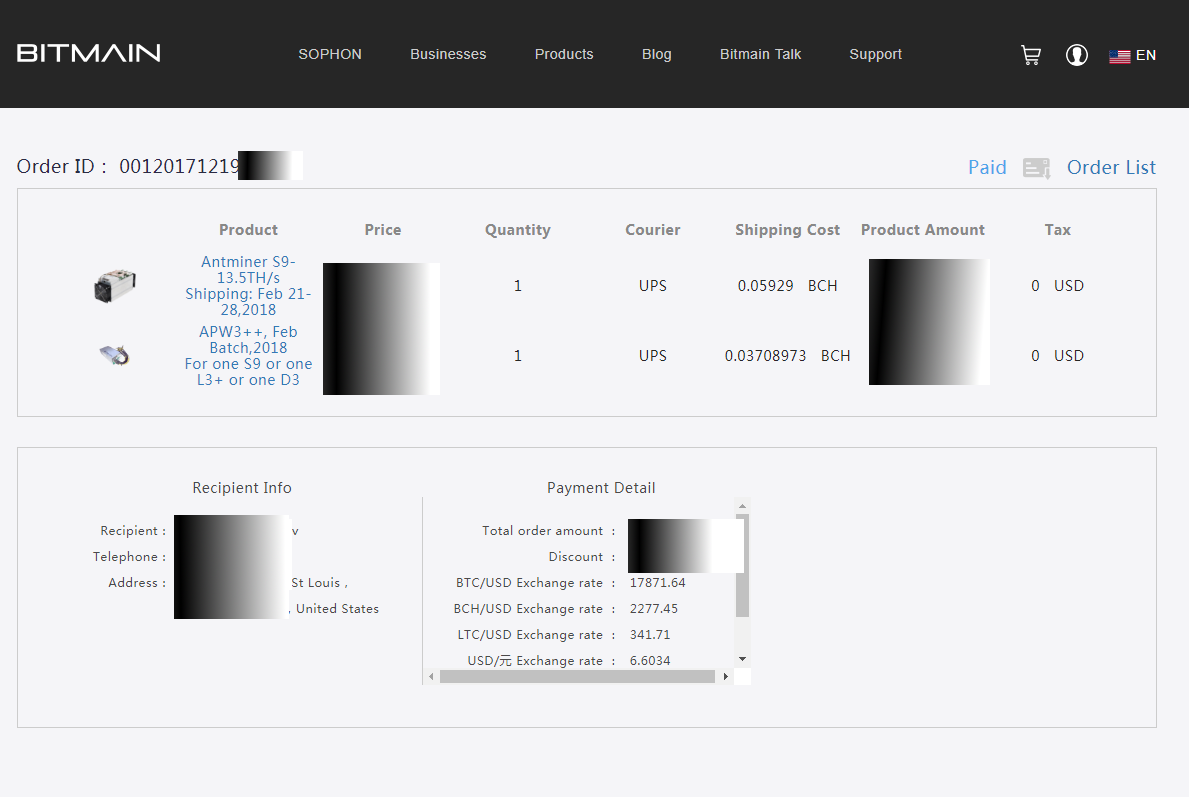1189x797 pixels.
Task: Navigate to Bitmain Talk
Action: coord(760,54)
